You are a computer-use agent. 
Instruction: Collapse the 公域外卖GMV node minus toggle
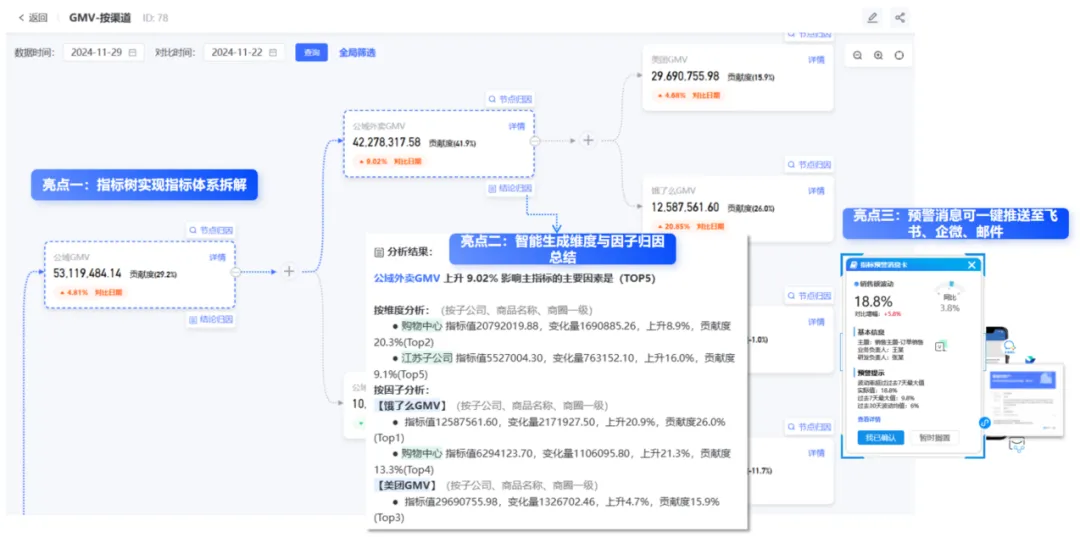click(x=534, y=140)
